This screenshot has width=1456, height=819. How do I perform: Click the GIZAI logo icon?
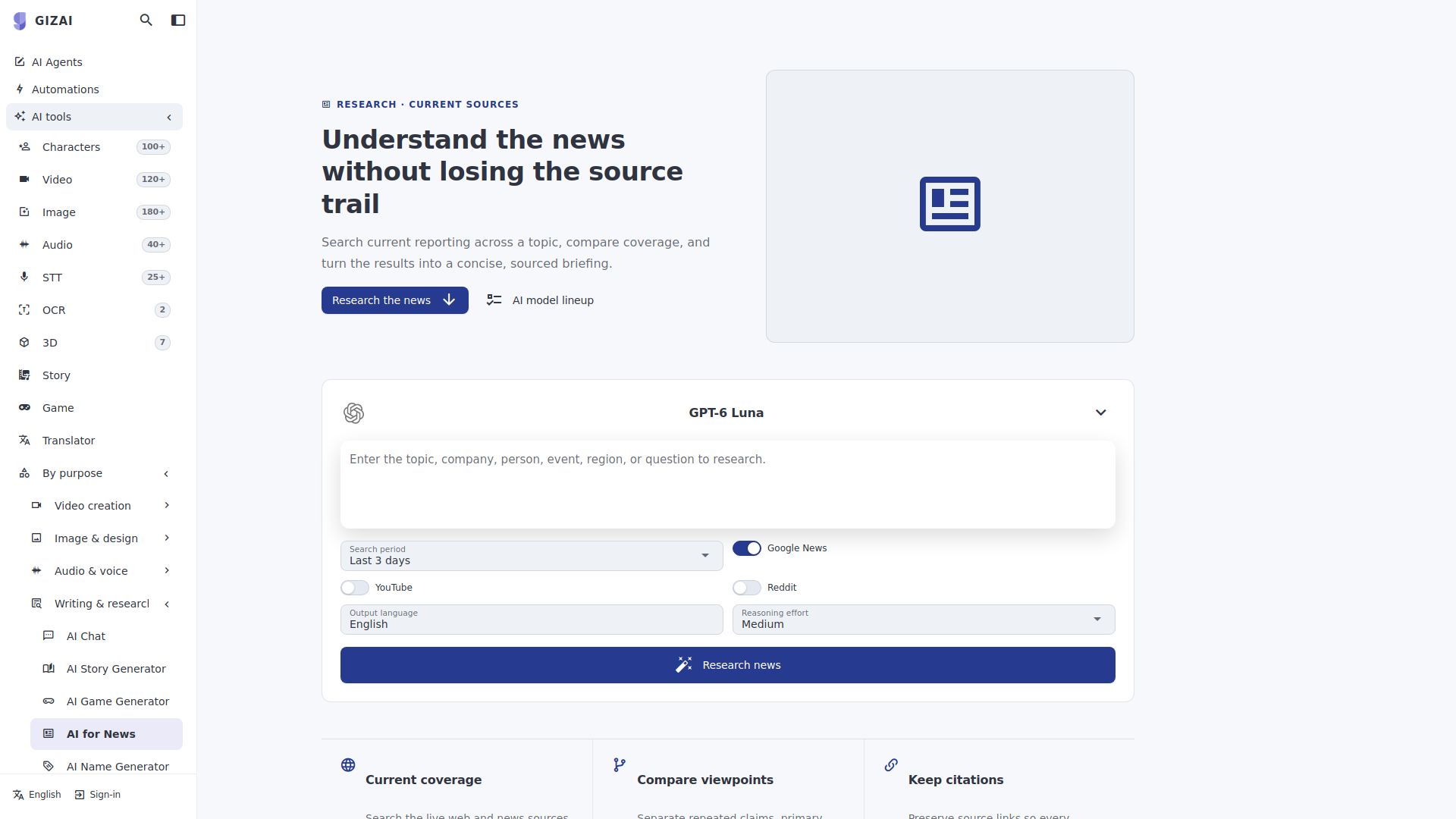pyautogui.click(x=20, y=20)
